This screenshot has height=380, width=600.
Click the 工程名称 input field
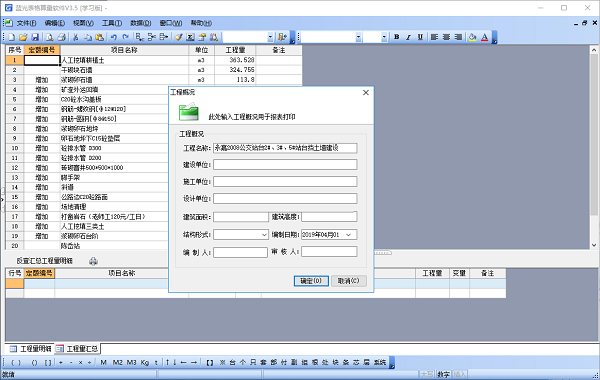coord(285,148)
